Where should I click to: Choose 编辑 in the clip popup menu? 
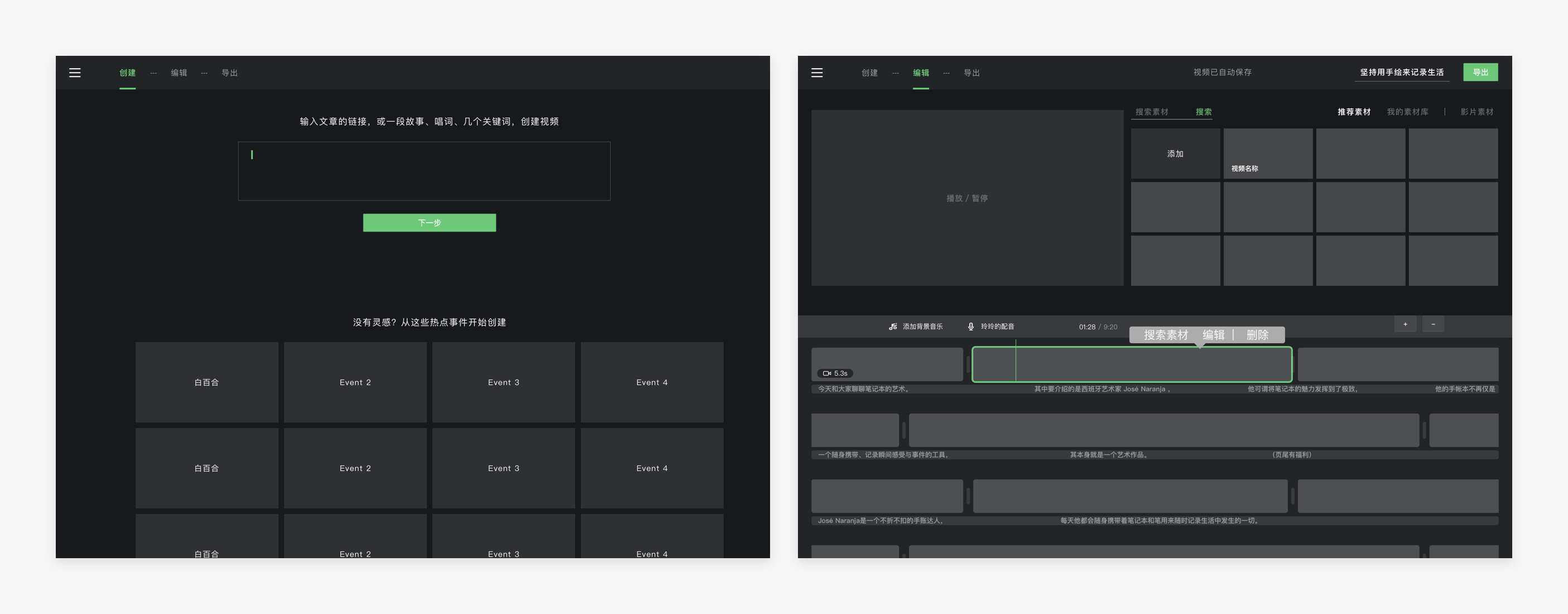[x=1213, y=335]
